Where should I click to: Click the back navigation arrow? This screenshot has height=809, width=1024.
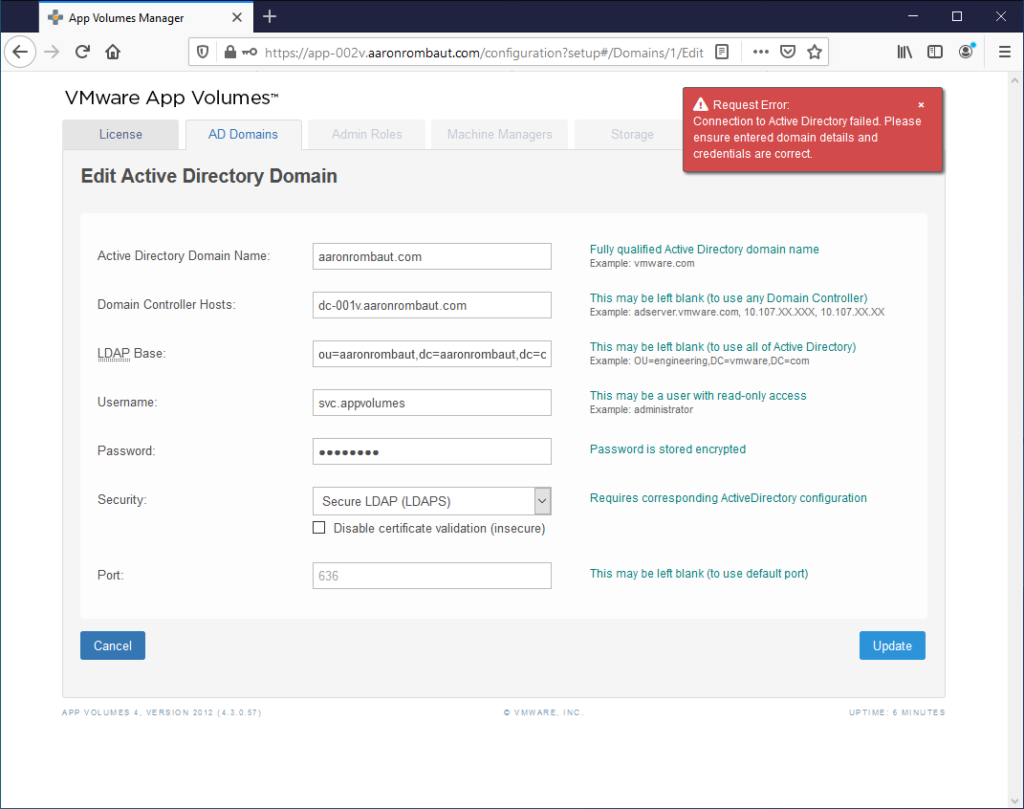pyautogui.click(x=21, y=52)
